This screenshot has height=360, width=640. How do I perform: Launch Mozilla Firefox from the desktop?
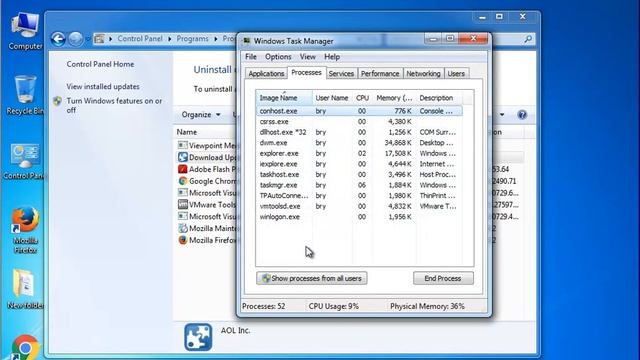click(x=25, y=229)
